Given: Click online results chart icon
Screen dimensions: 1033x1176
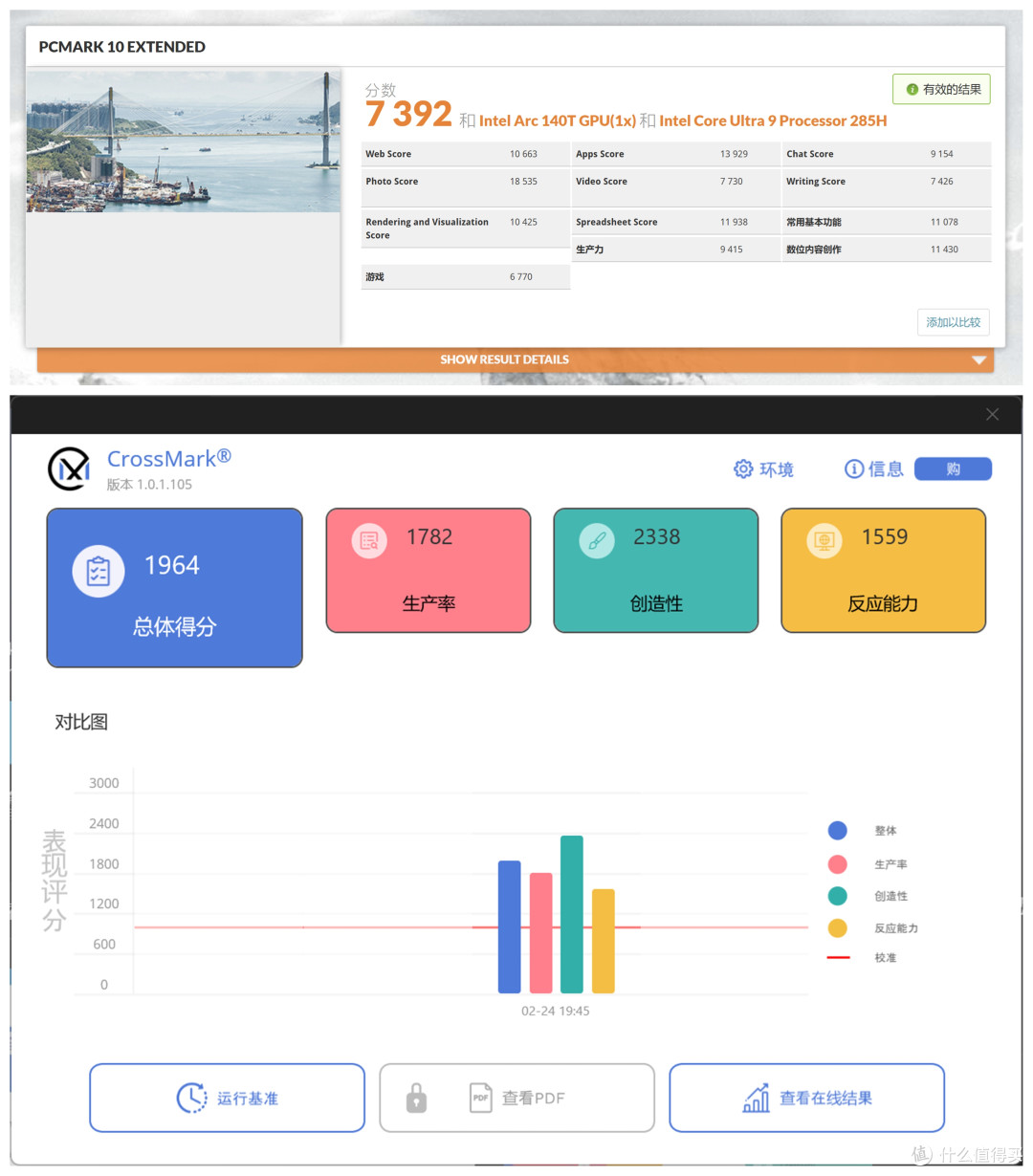Looking at the screenshot, I should [x=757, y=1099].
